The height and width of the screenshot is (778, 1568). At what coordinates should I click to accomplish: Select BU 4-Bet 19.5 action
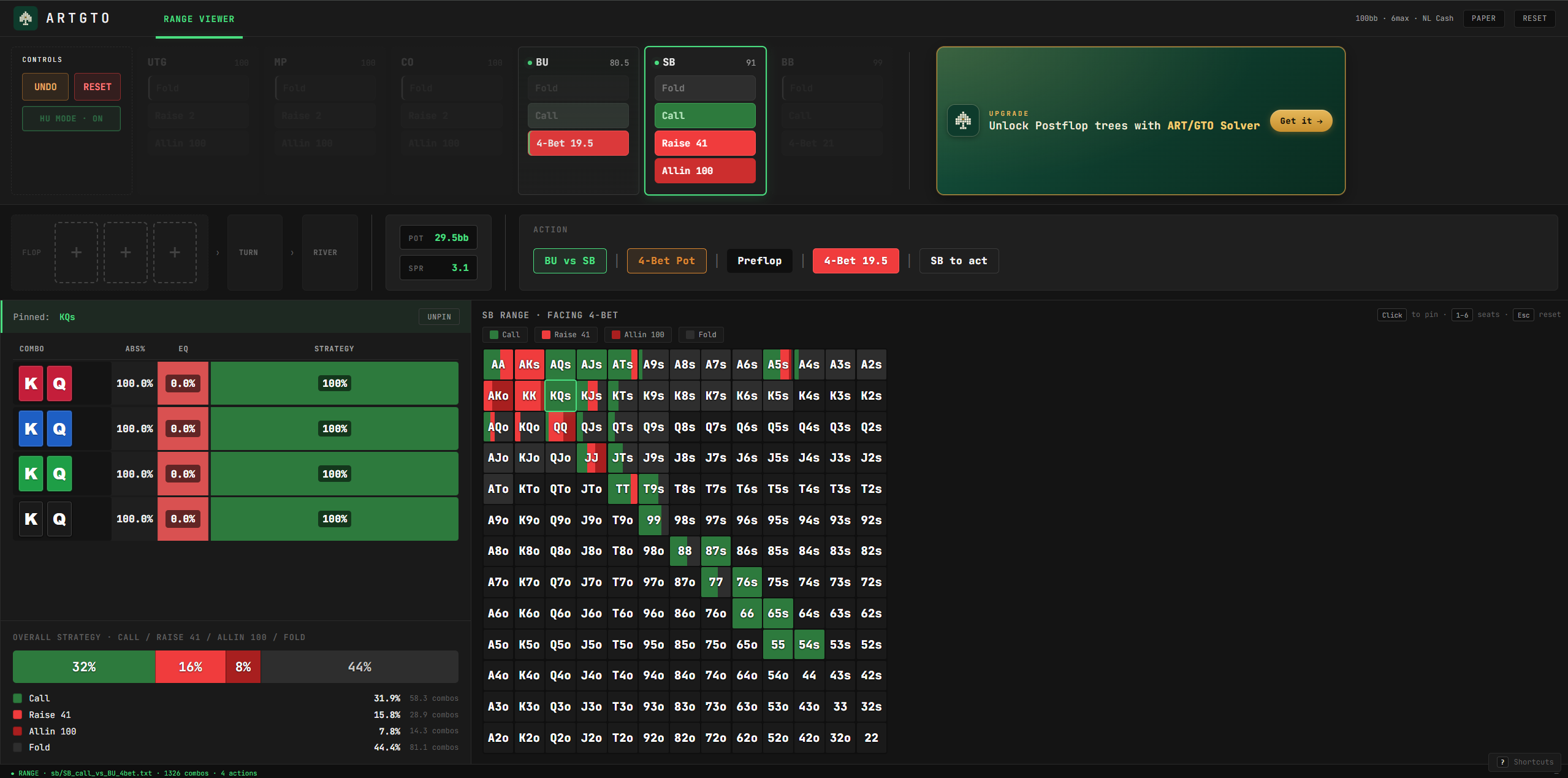pos(578,143)
